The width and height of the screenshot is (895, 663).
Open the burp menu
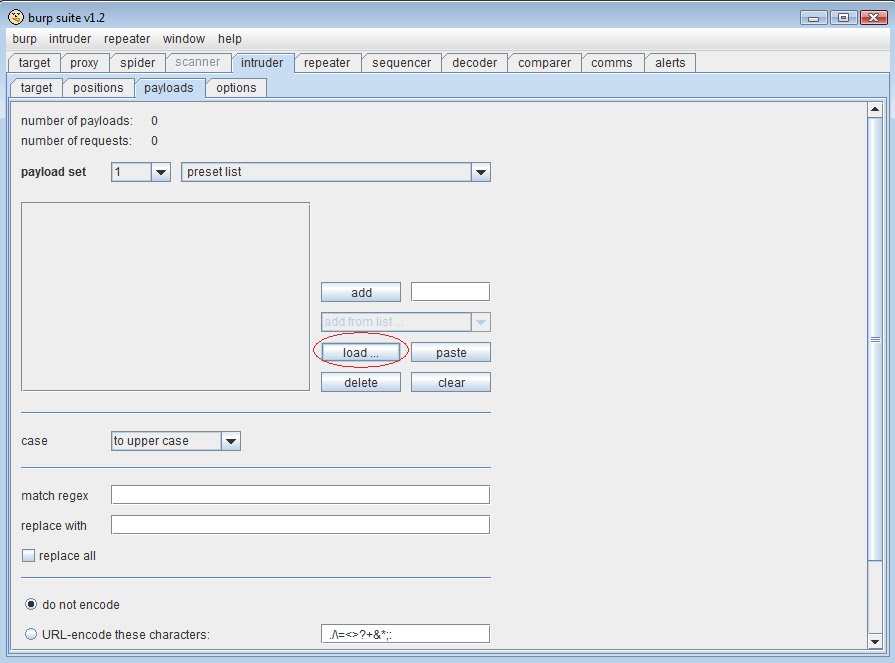25,39
